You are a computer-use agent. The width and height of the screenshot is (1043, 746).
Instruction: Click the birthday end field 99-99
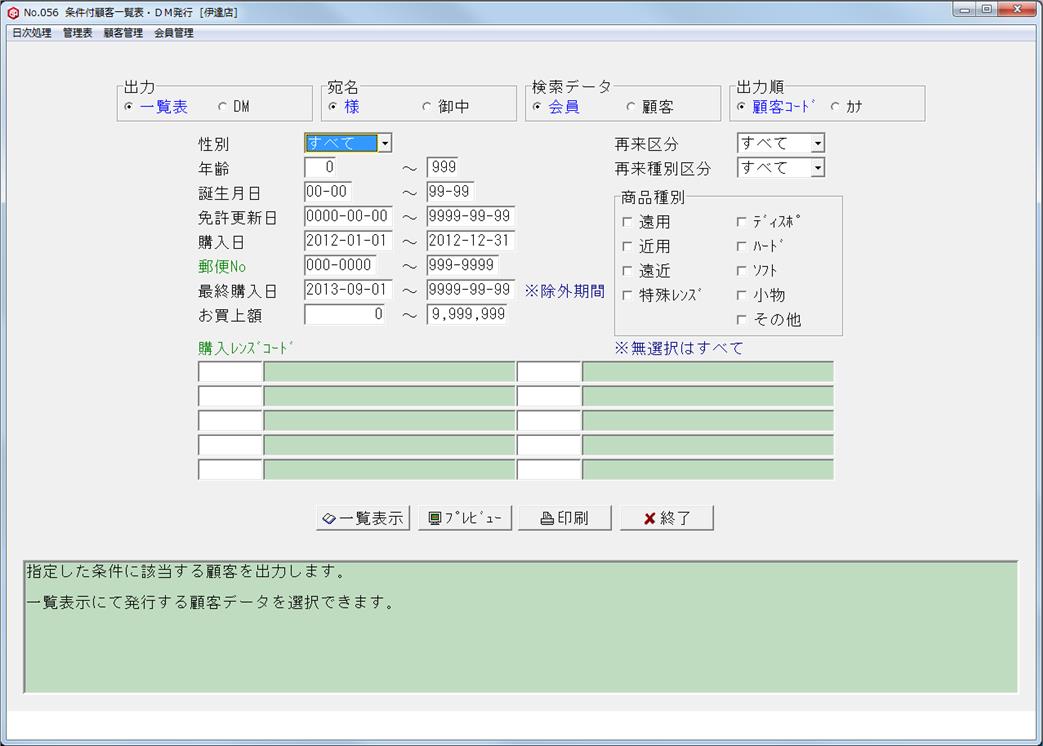coord(450,191)
